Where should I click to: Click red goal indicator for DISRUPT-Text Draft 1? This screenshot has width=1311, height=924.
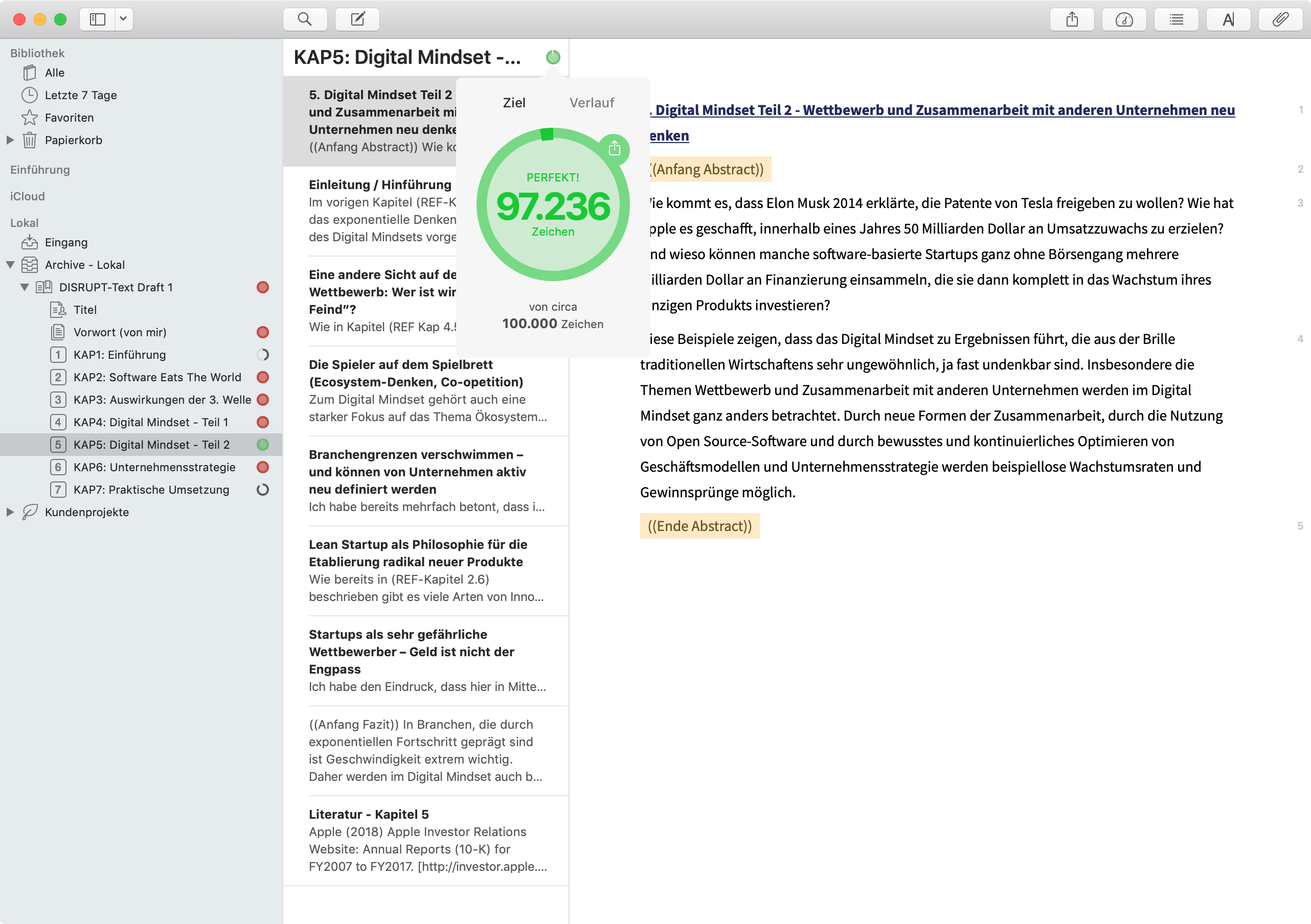[x=263, y=287]
